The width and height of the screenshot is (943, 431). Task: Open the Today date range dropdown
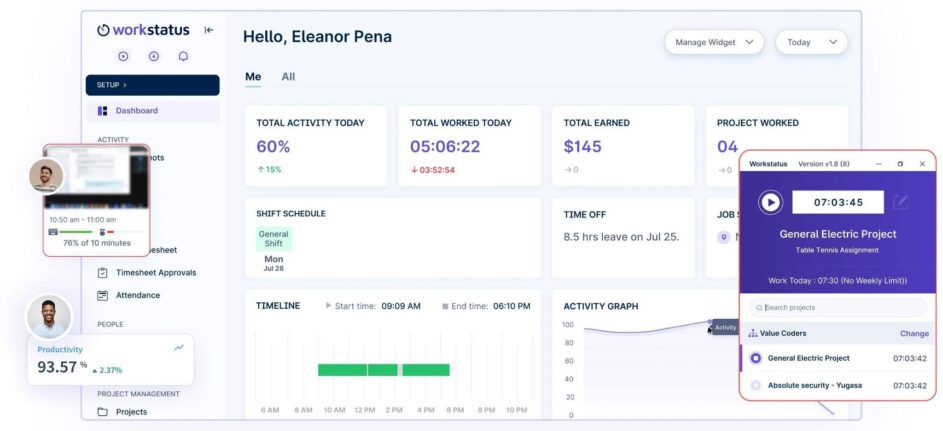pos(811,42)
